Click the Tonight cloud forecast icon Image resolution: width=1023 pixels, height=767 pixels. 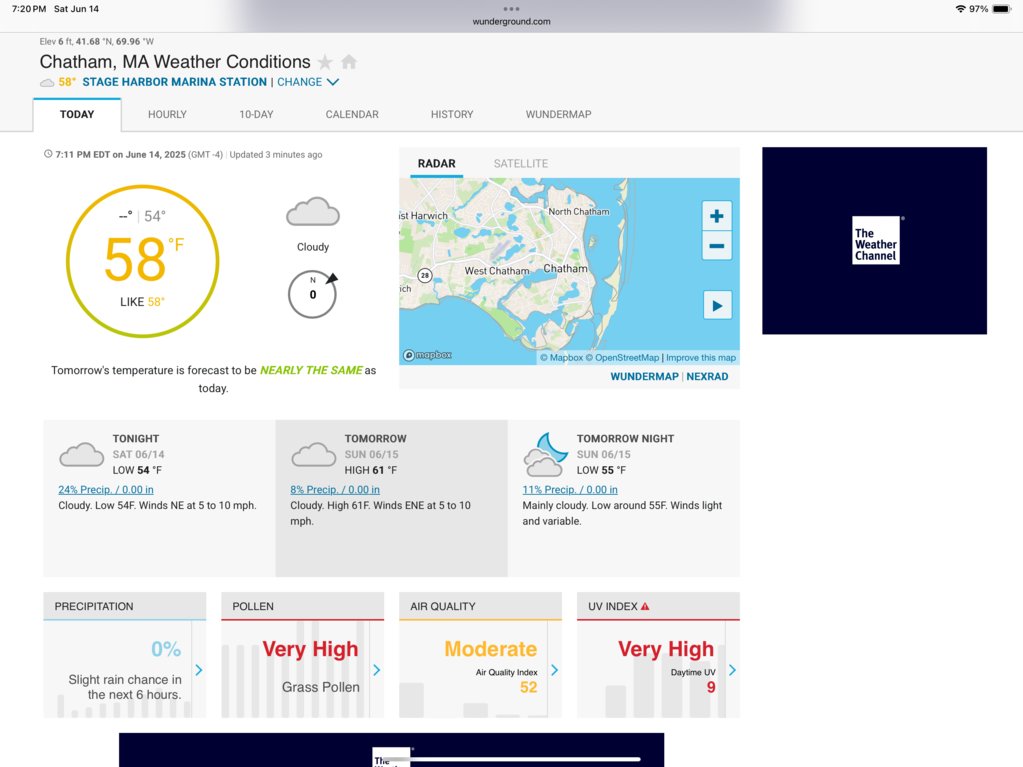pos(81,455)
